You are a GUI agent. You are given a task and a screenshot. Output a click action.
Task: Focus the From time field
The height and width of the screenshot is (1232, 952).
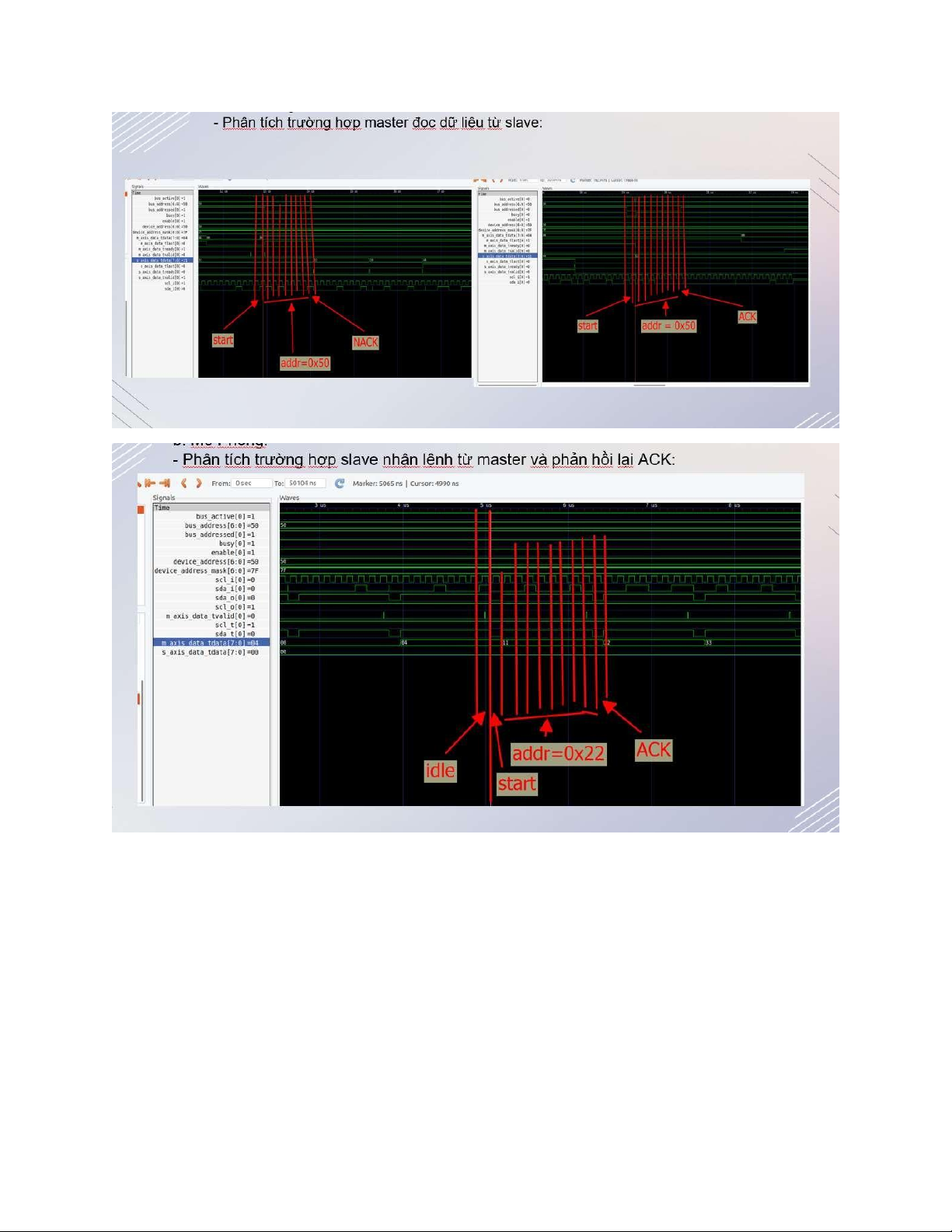[253, 483]
